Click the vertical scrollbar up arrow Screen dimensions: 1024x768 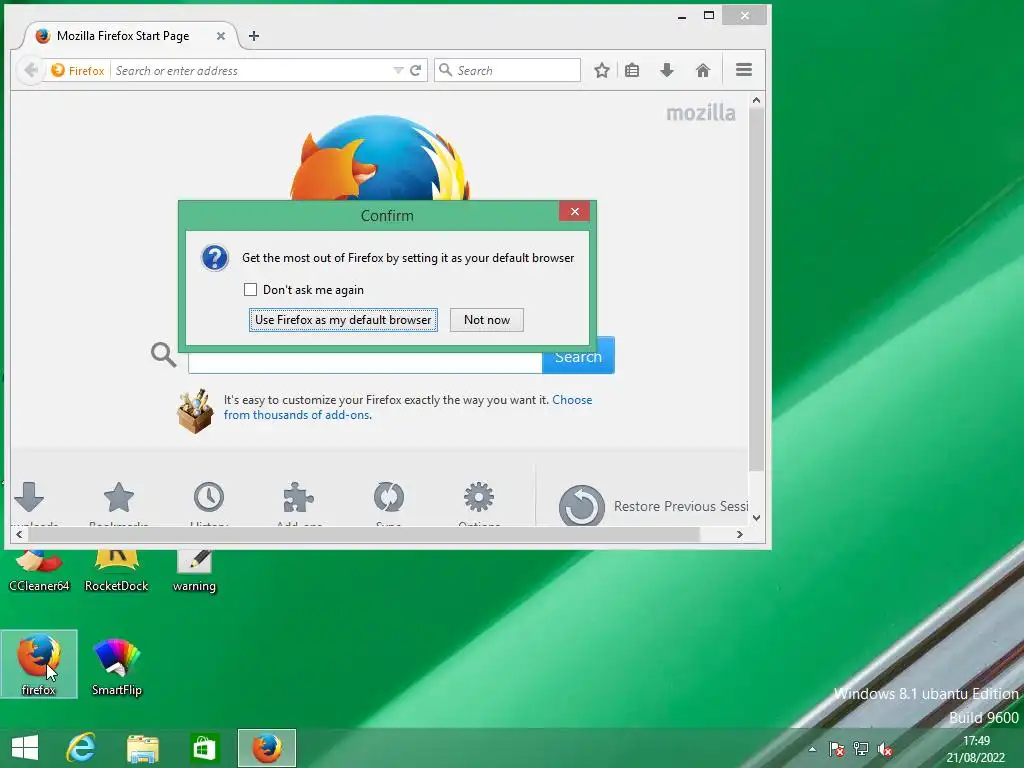pos(756,100)
